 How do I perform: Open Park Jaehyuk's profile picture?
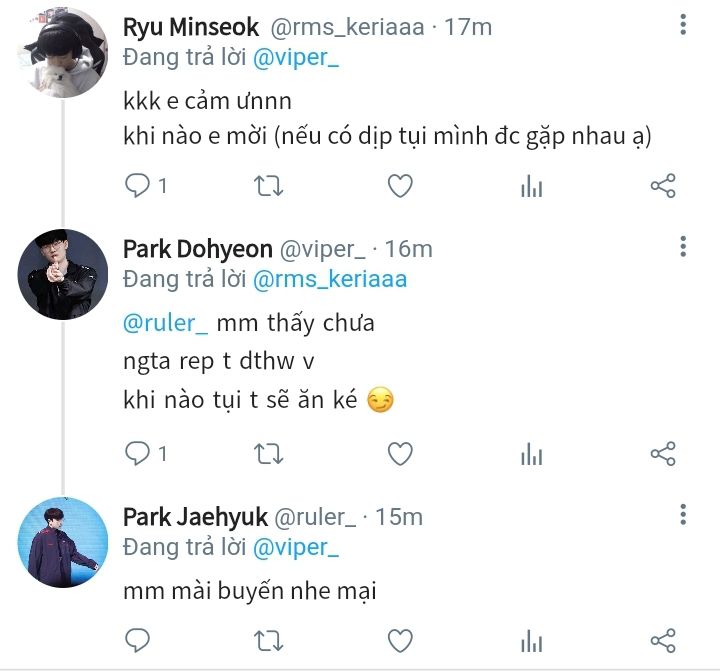click(x=63, y=541)
